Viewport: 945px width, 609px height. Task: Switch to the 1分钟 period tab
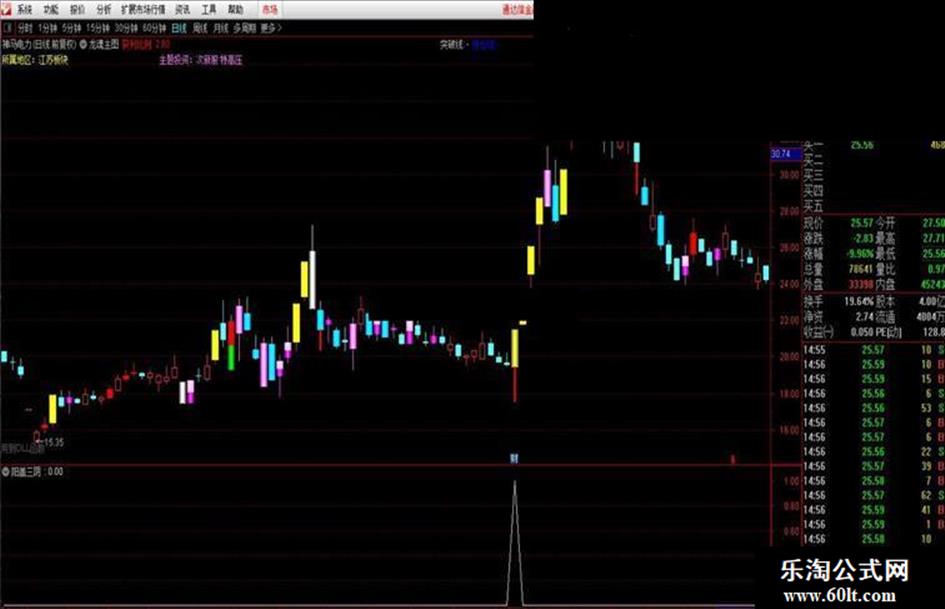48,28
